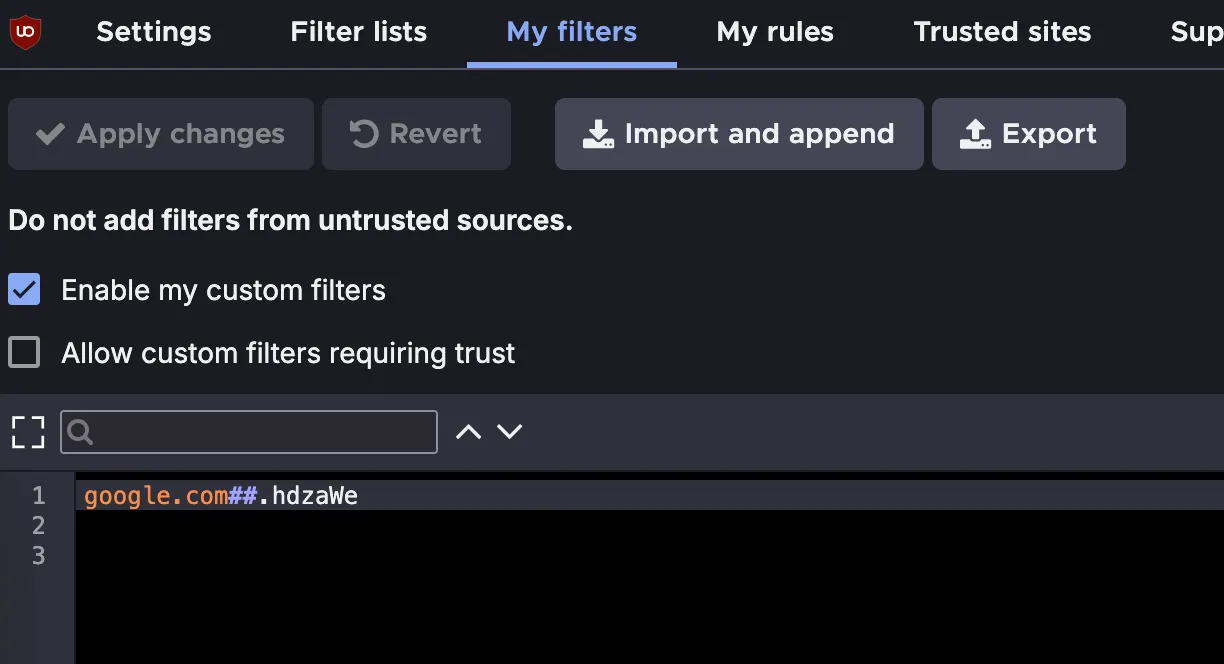Image resolution: width=1224 pixels, height=664 pixels.
Task: Click the down arrow search navigation icon
Action: (510, 430)
